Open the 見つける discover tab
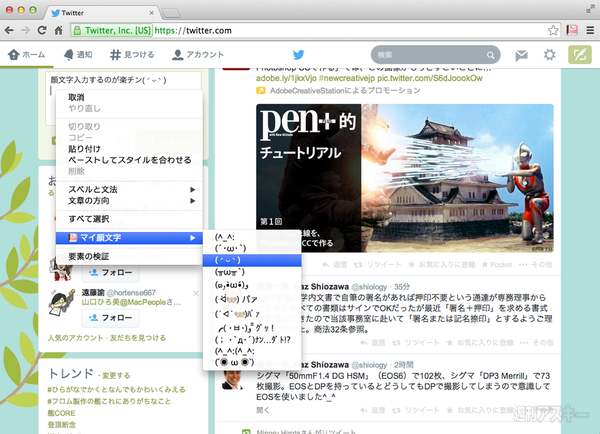The image size is (600, 434). tap(132, 55)
